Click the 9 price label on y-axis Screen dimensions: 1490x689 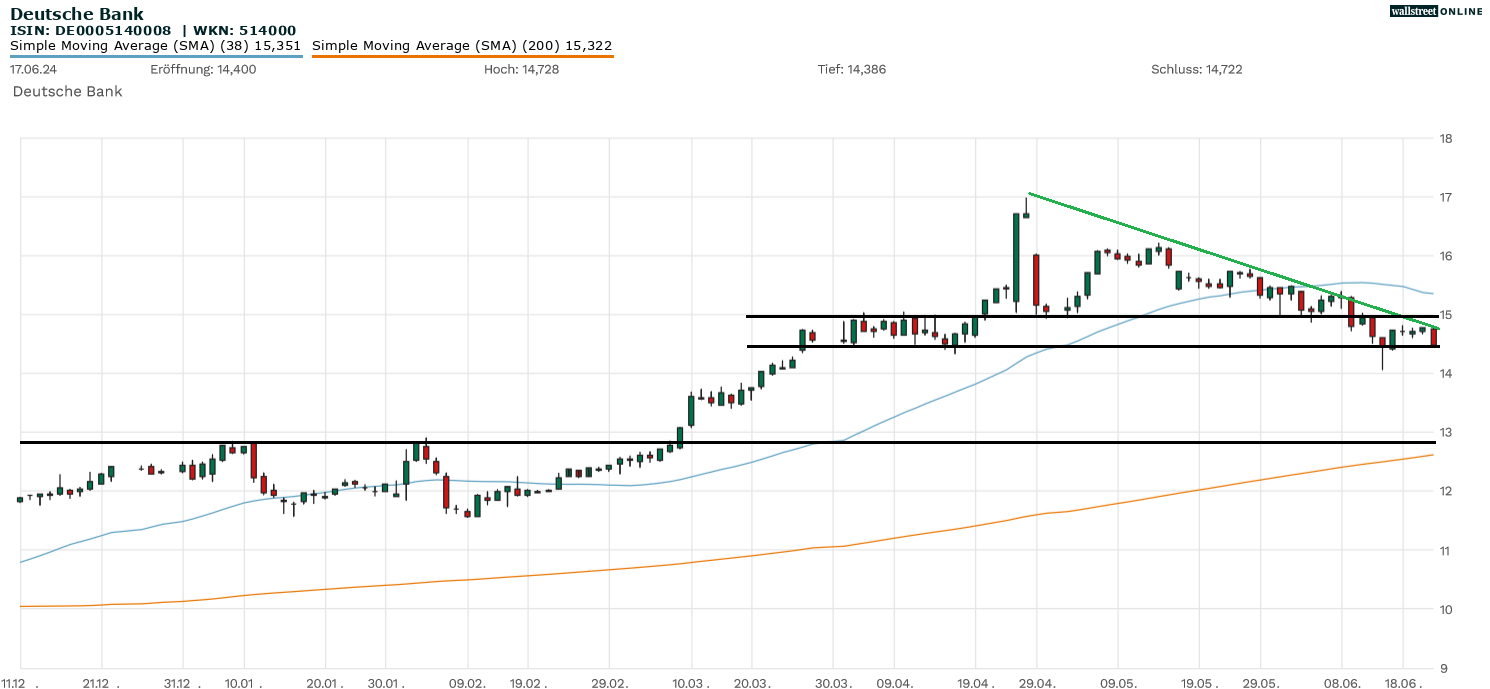(1442, 668)
